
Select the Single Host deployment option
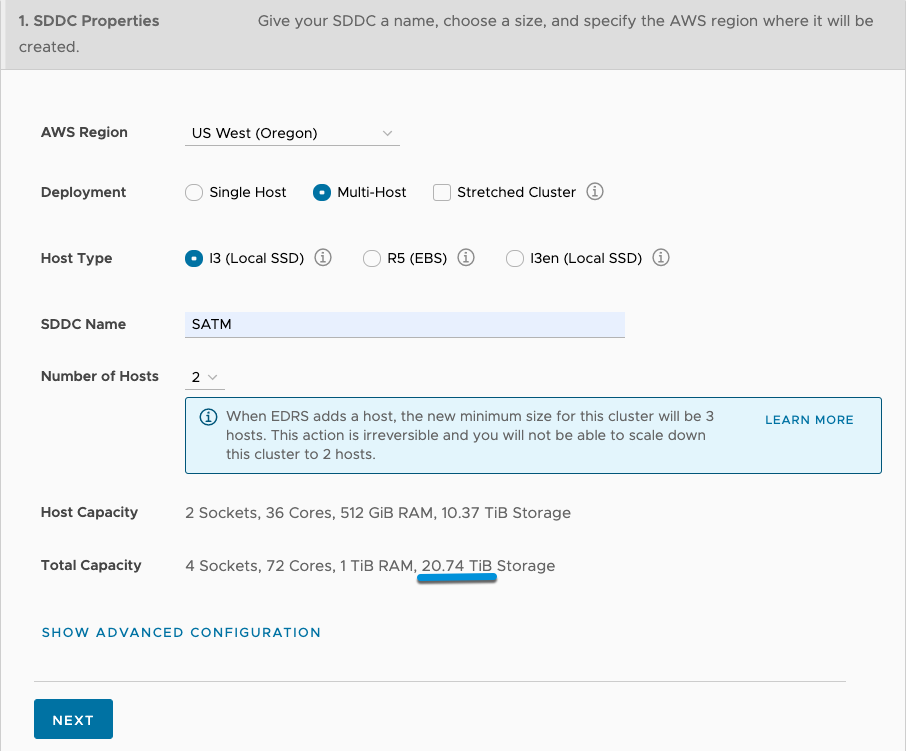(x=194, y=192)
